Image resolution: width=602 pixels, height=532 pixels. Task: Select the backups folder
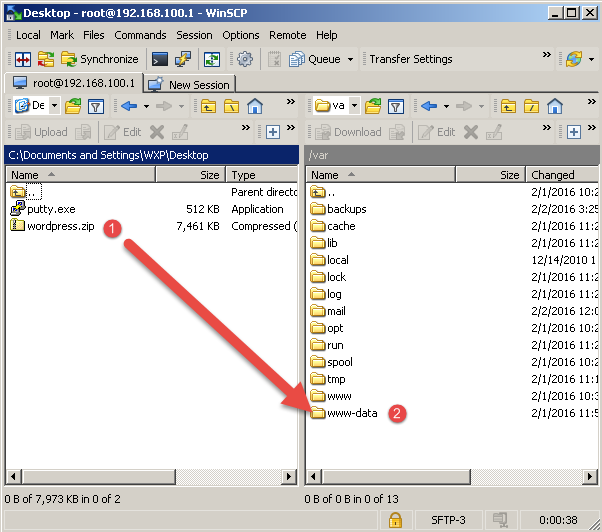coord(347,209)
